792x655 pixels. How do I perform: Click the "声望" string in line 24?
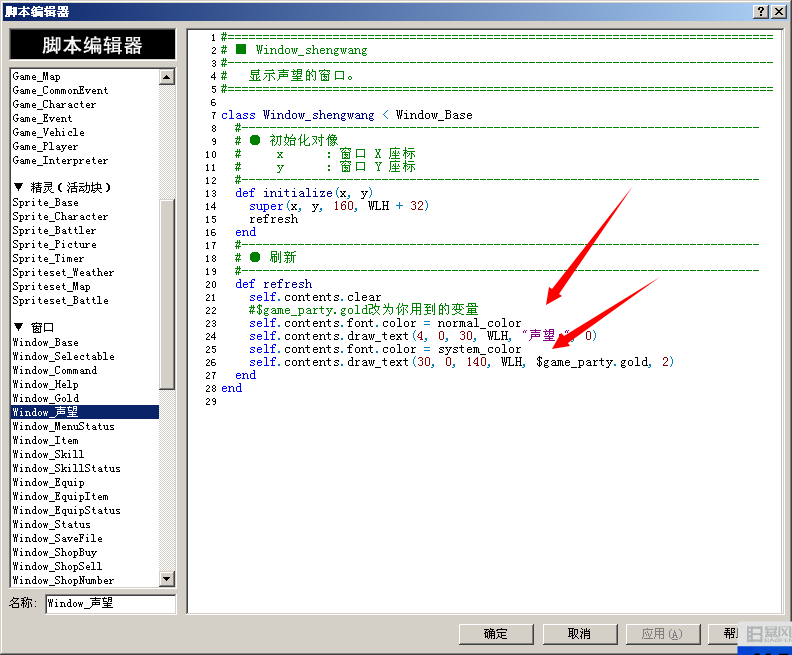[x=547, y=335]
